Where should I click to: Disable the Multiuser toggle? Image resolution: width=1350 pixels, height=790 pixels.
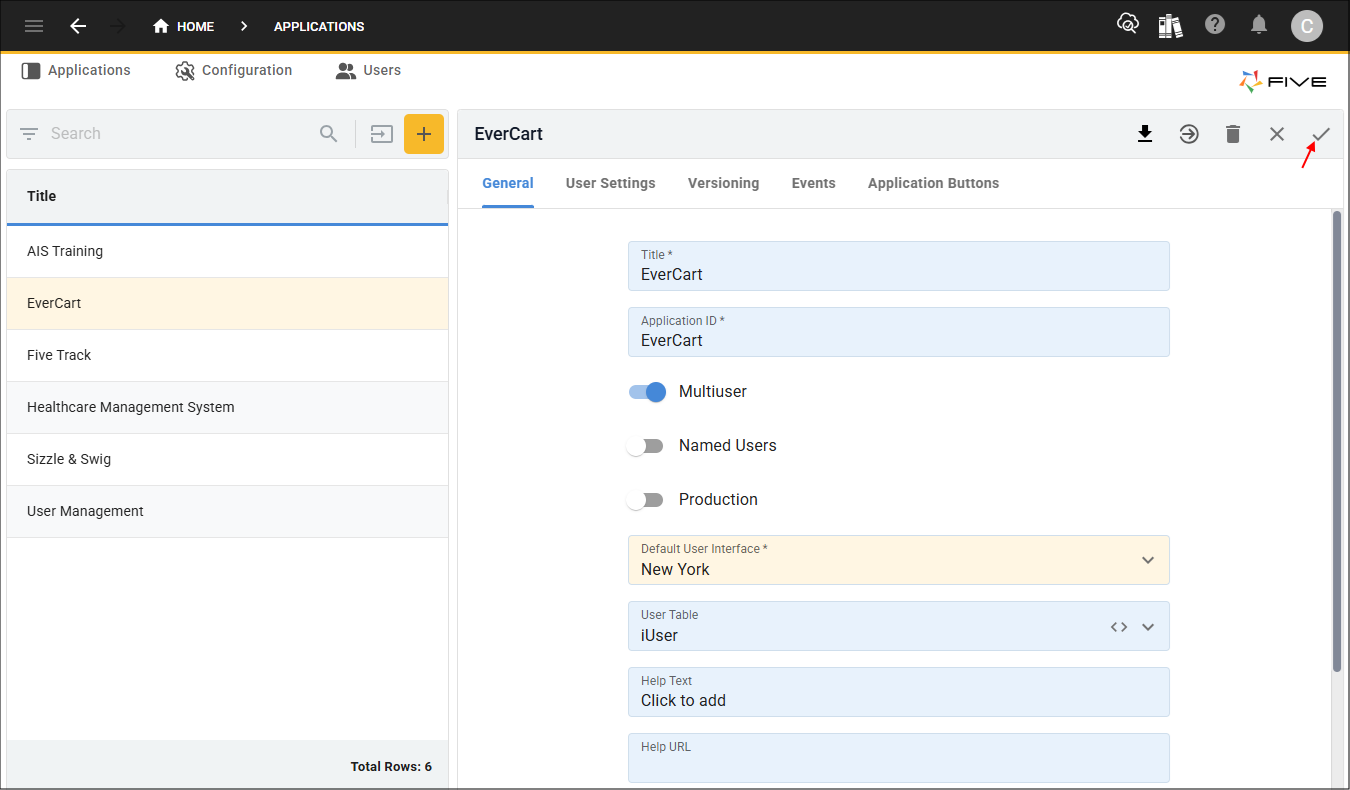pos(647,392)
